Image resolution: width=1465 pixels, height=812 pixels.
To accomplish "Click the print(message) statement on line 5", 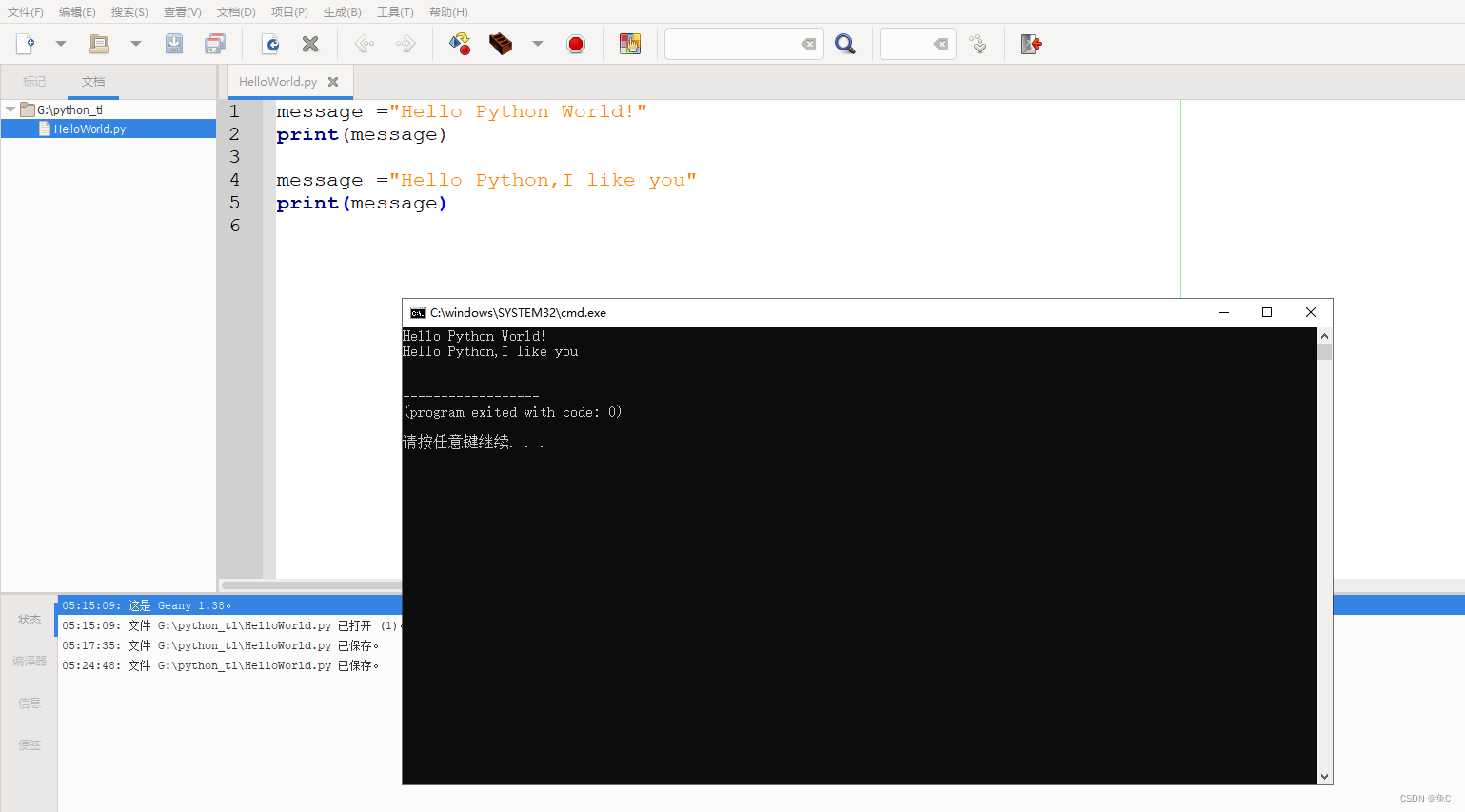I will tap(362, 203).
